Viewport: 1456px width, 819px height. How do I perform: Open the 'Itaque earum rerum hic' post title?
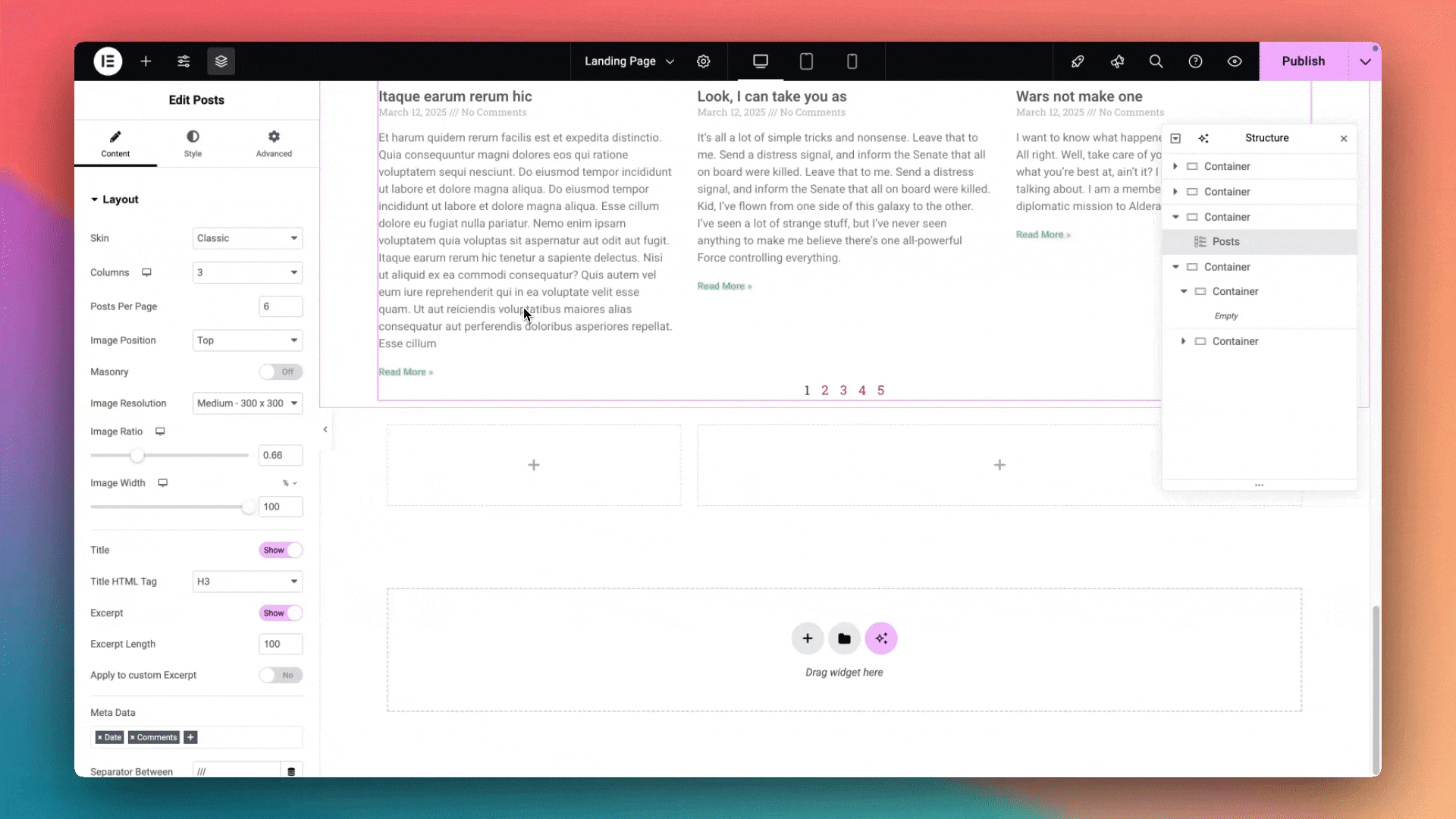coord(455,96)
